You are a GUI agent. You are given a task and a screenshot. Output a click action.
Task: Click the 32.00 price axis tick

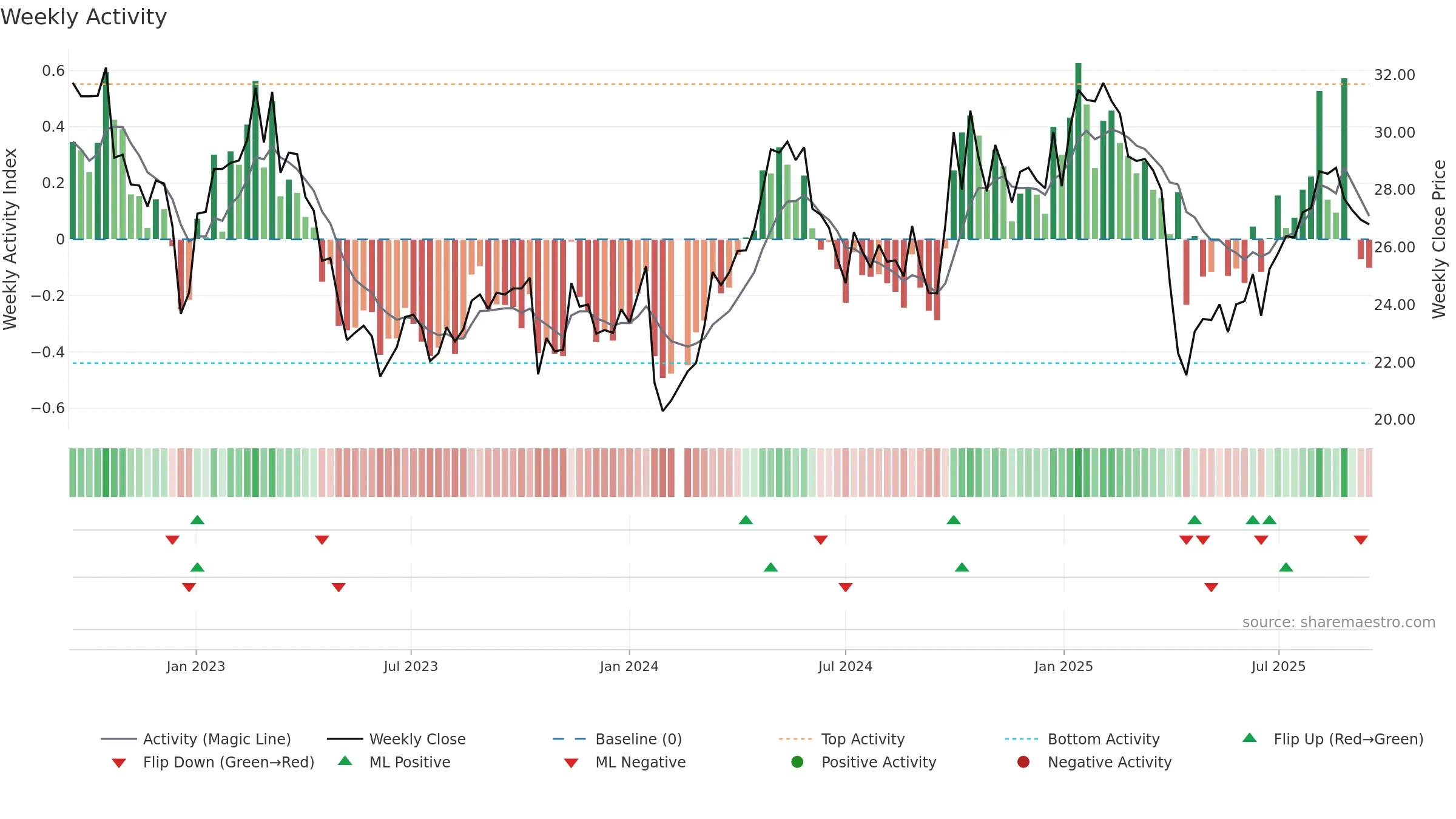pyautogui.click(x=1394, y=75)
